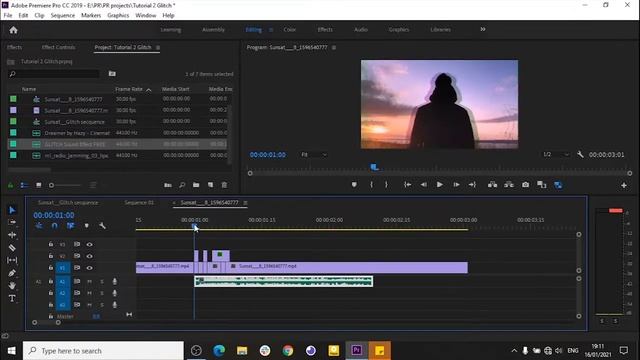The image size is (640, 360).
Task: Select the Type tool
Action: point(12,298)
